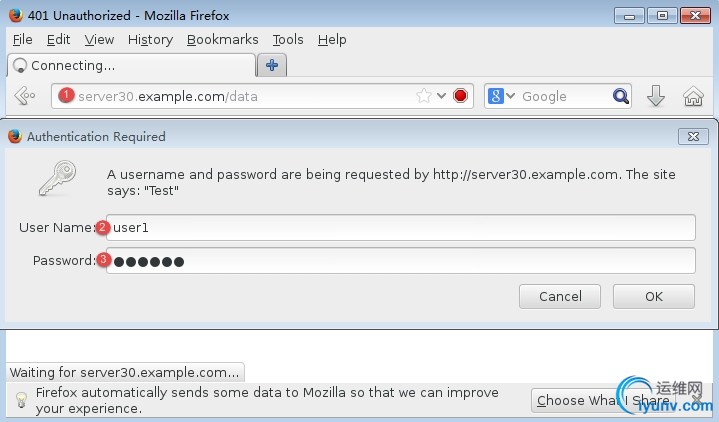This screenshot has width=719, height=422.
Task: Click the Google search box
Action: [x=562, y=96]
